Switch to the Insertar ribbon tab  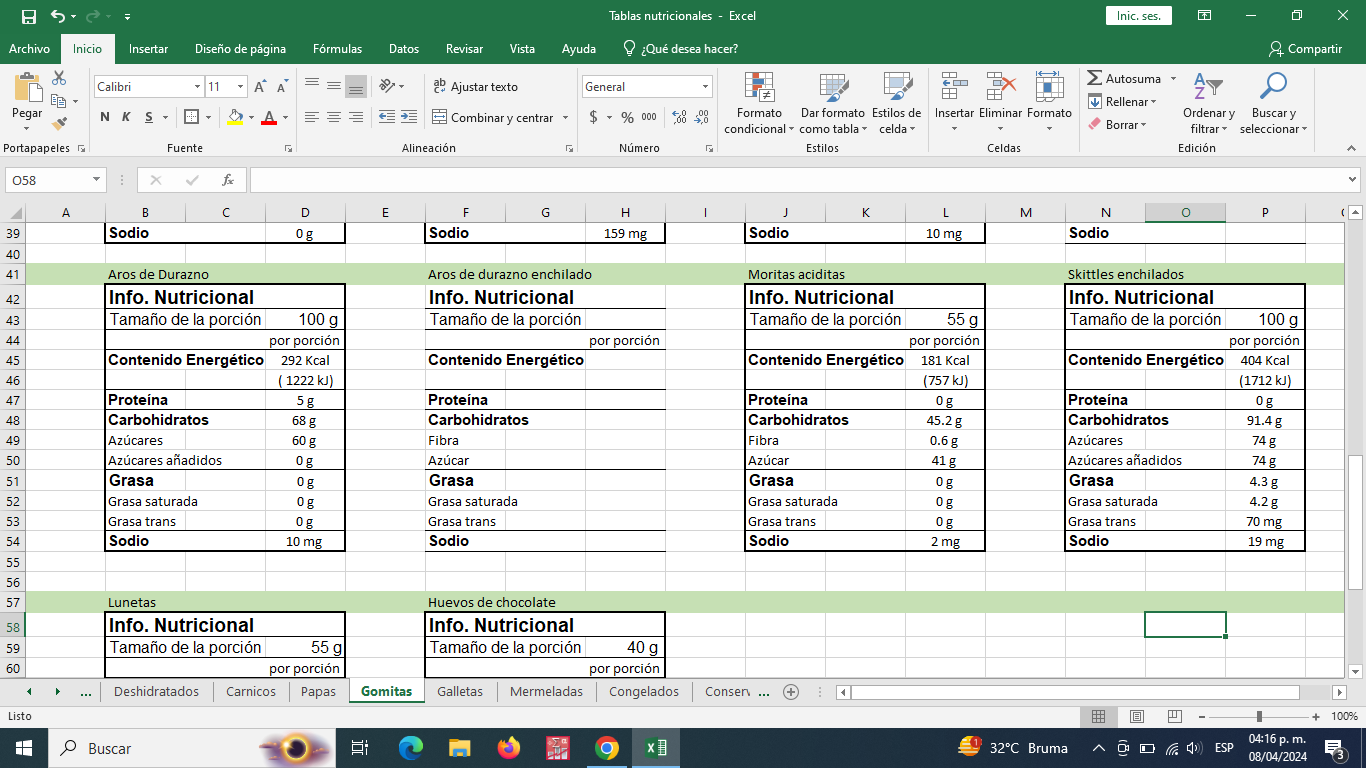pos(148,49)
